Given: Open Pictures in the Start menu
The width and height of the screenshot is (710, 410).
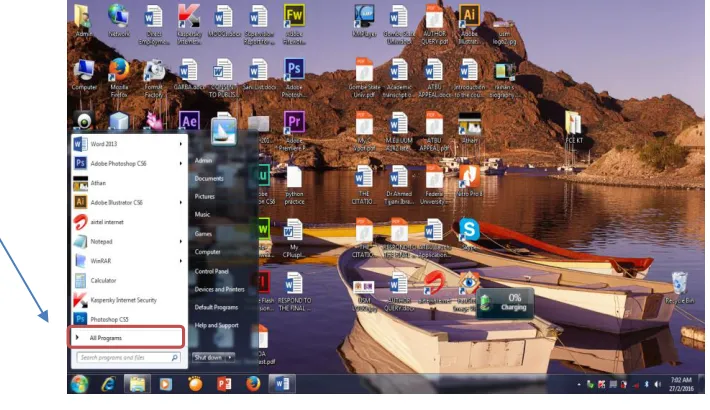Looking at the screenshot, I should [205, 197].
